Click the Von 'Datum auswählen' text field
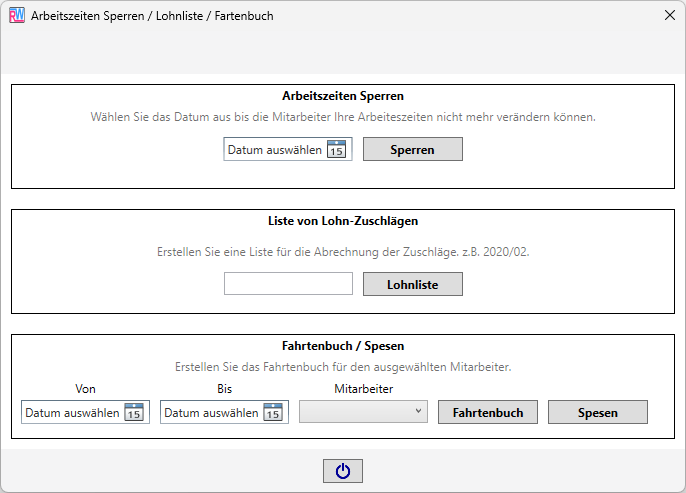686x493 pixels. point(72,412)
